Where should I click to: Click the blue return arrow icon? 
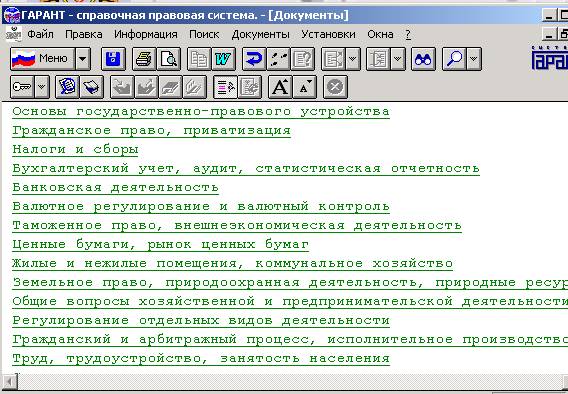click(x=254, y=59)
